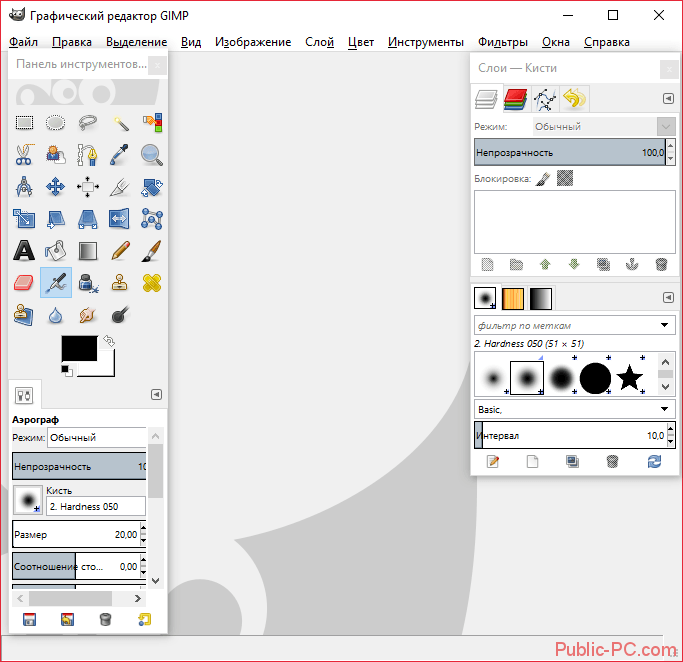Adjust the brush Интервал slider
The height and width of the screenshot is (662, 683).
tap(570, 436)
